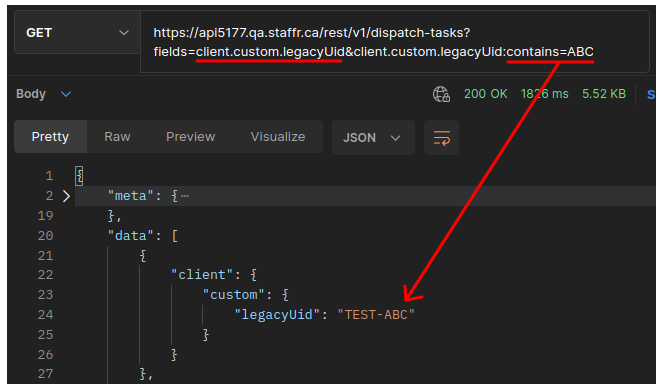Switch to the Preview tab
Viewport: 663px width, 387px height.
tap(190, 137)
